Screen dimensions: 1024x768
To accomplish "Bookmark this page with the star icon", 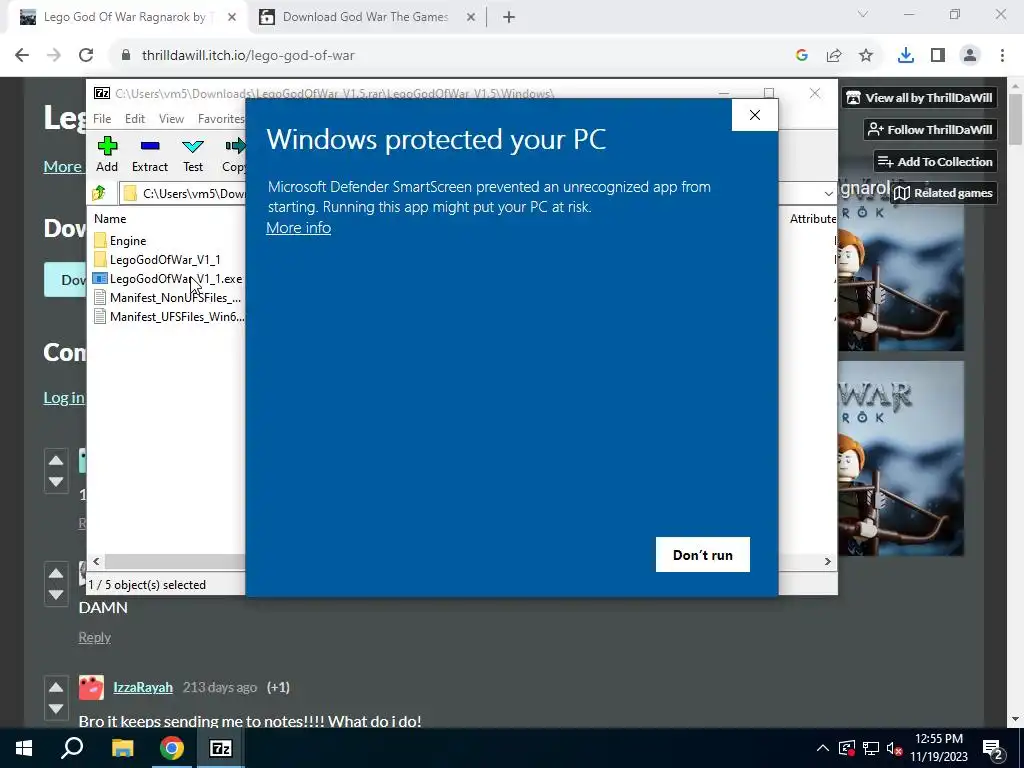I will tap(866, 56).
